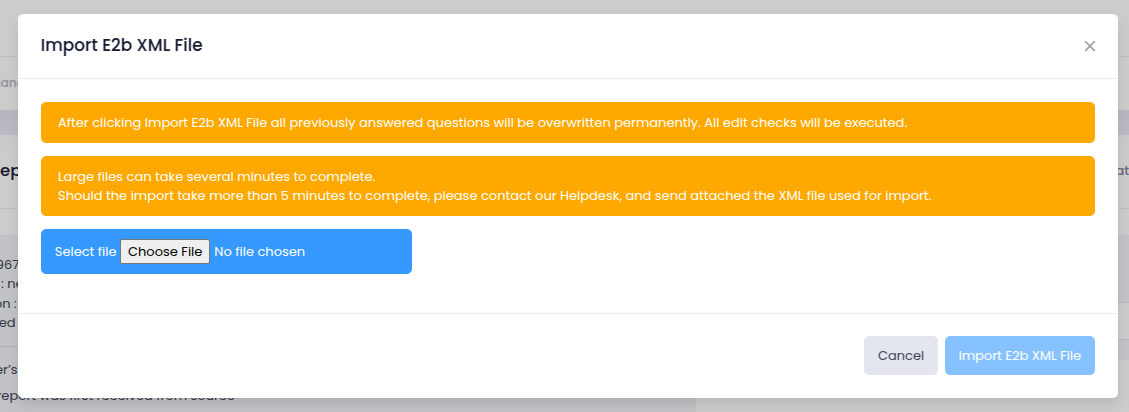Click the Choose File button
This screenshot has width=1129, height=412.
tap(165, 251)
